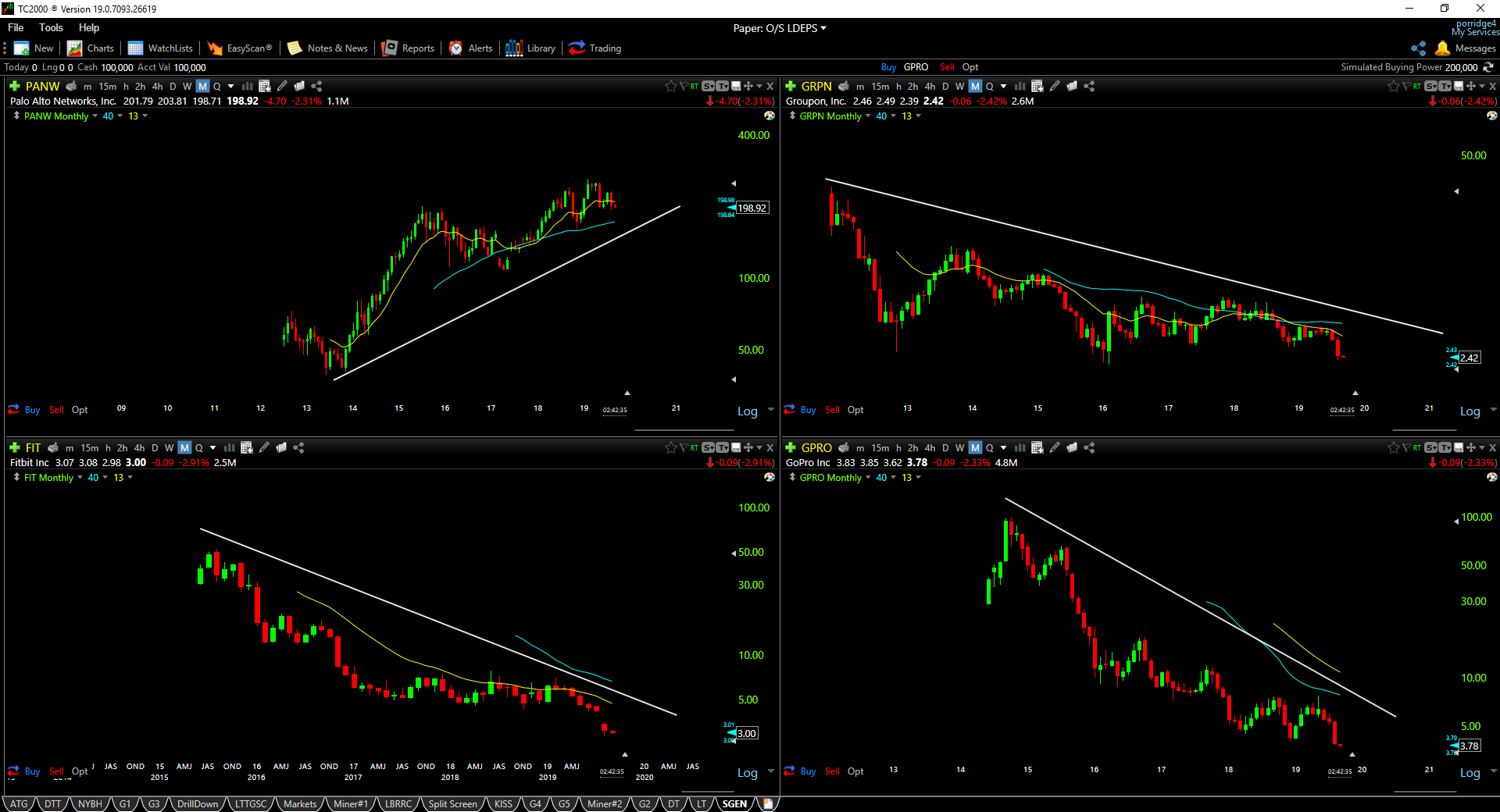Toggle the favorite star on GPRO chart

1393,447
